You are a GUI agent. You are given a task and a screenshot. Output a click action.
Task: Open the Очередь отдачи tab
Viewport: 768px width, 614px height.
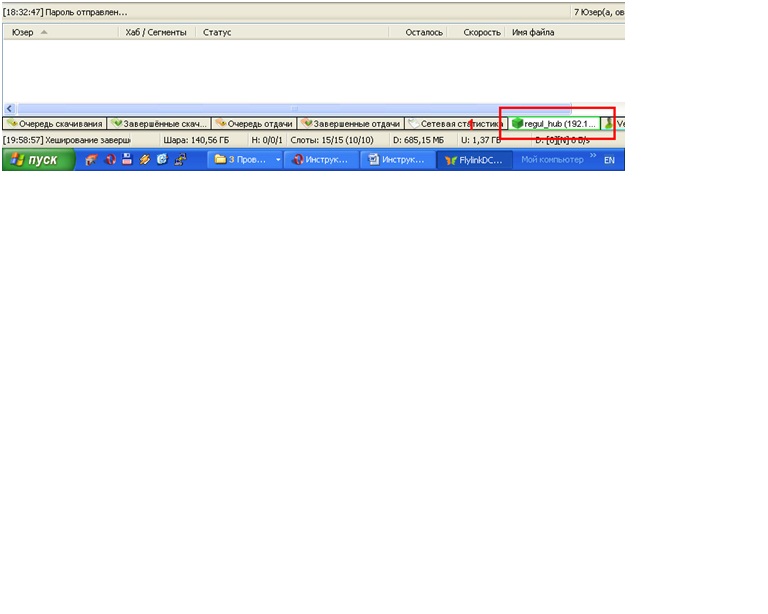tap(254, 124)
